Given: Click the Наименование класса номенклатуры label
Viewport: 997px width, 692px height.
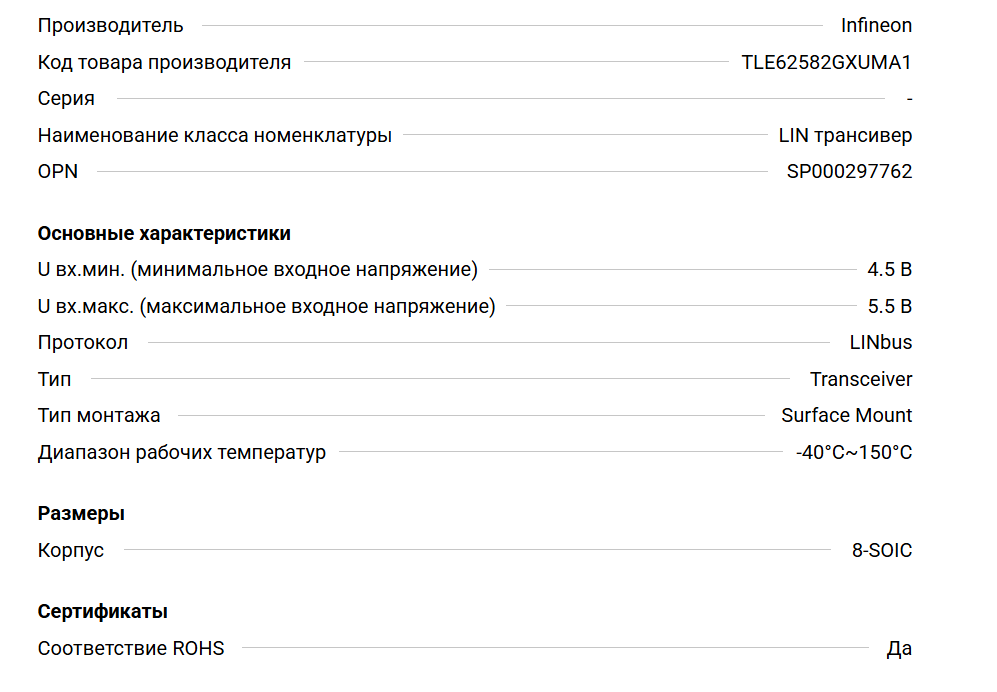Looking at the screenshot, I should [214, 135].
